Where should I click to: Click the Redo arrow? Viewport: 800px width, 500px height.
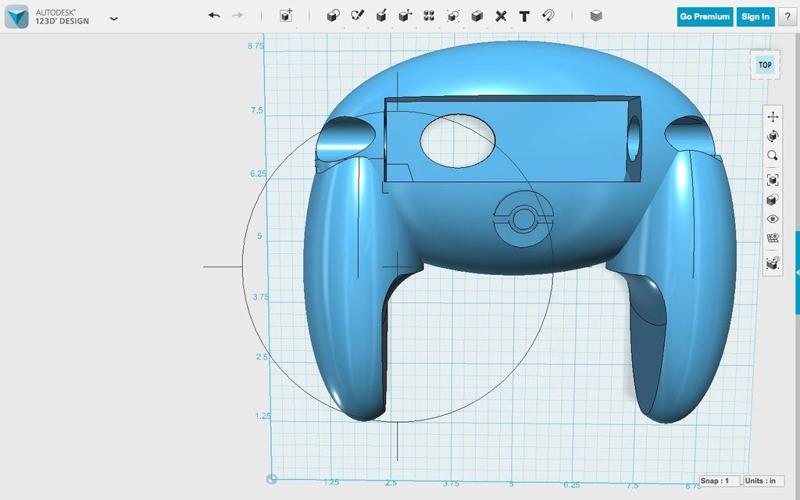(x=237, y=16)
